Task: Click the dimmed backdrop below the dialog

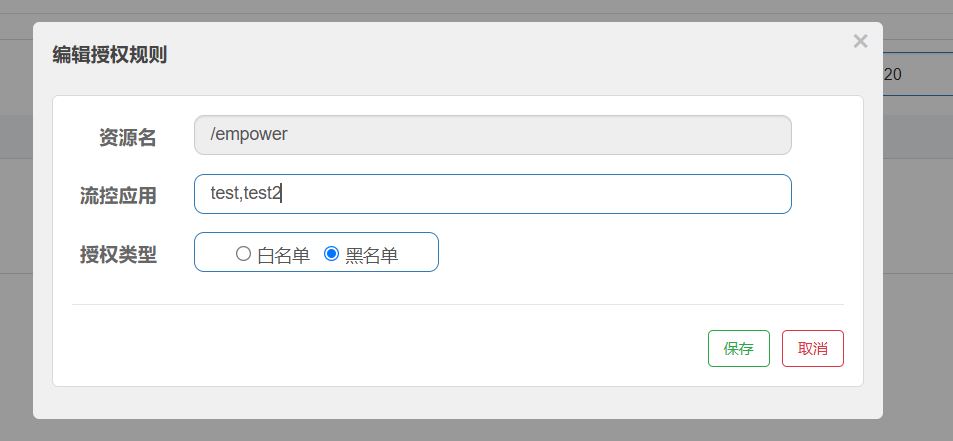Action: point(476,430)
